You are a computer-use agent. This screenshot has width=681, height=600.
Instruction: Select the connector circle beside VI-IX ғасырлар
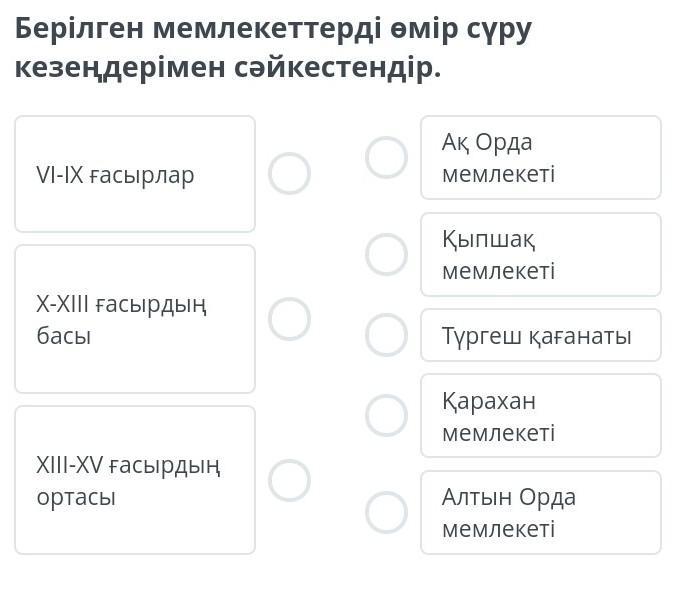pyautogui.click(x=289, y=173)
